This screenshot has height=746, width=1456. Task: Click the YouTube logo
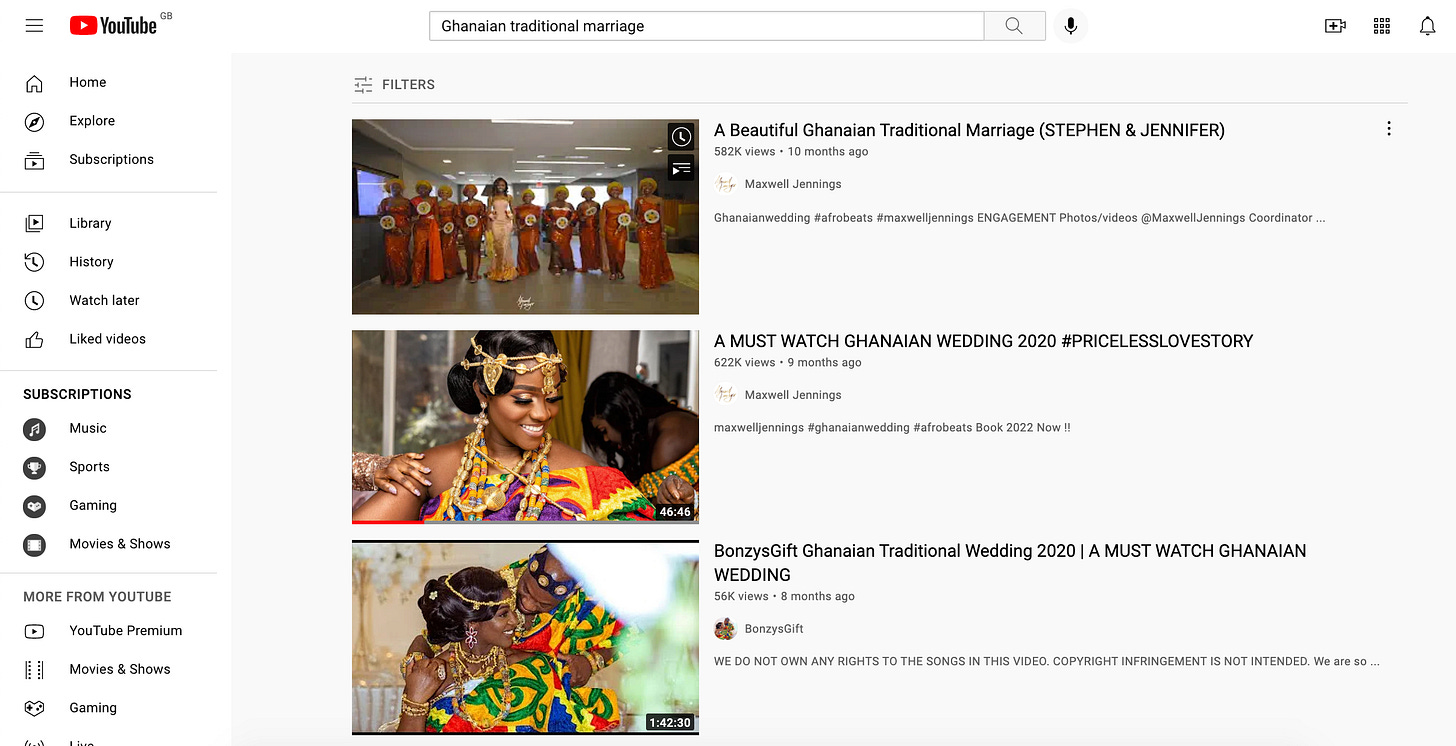point(113,26)
